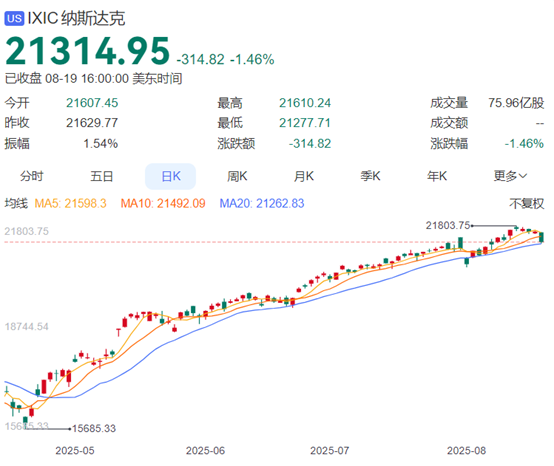Click the 2025-05 date axis label
This screenshot has height=466, width=554.
pos(75,450)
